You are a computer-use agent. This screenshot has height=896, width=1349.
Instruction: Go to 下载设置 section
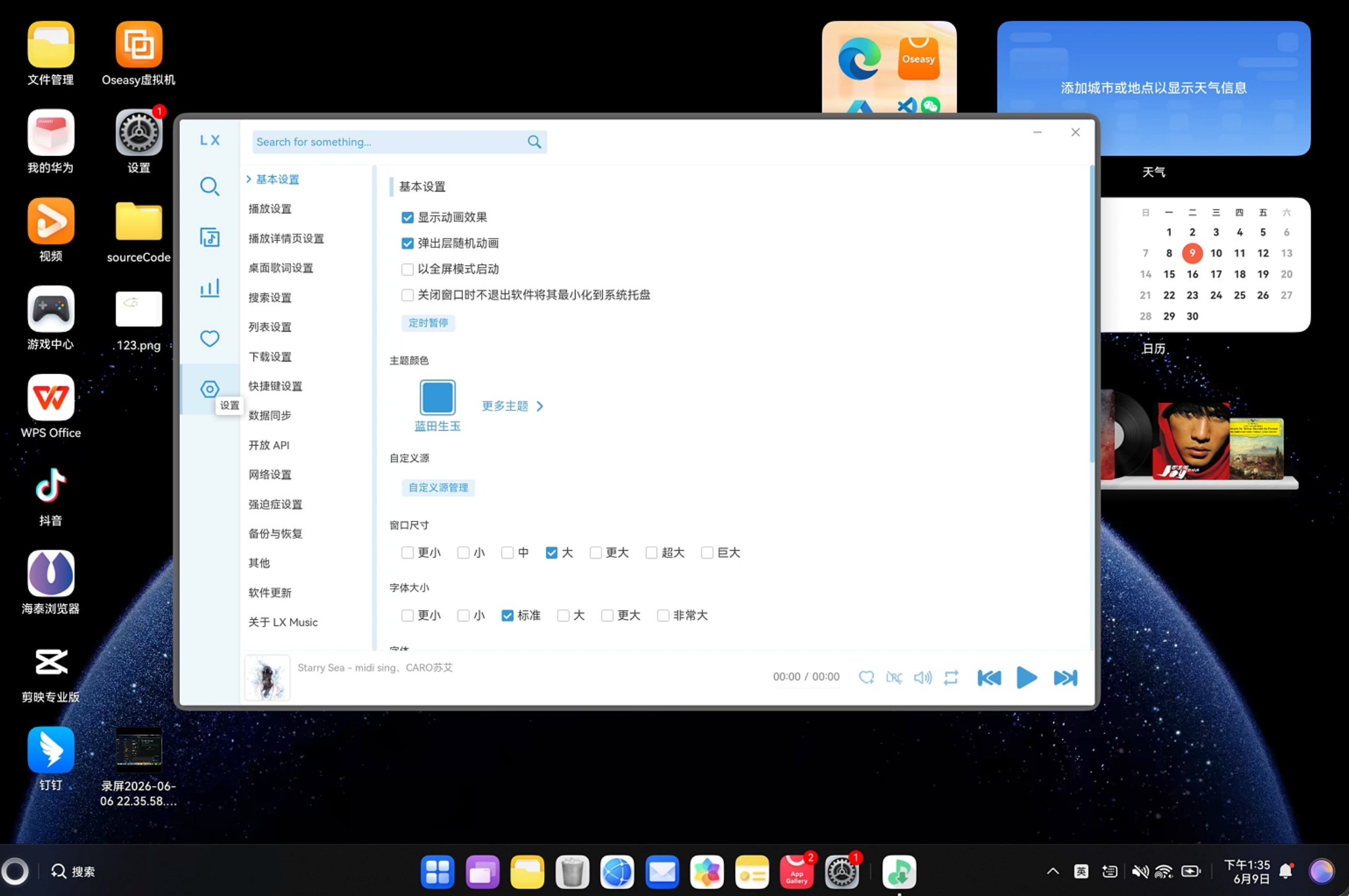pos(270,357)
